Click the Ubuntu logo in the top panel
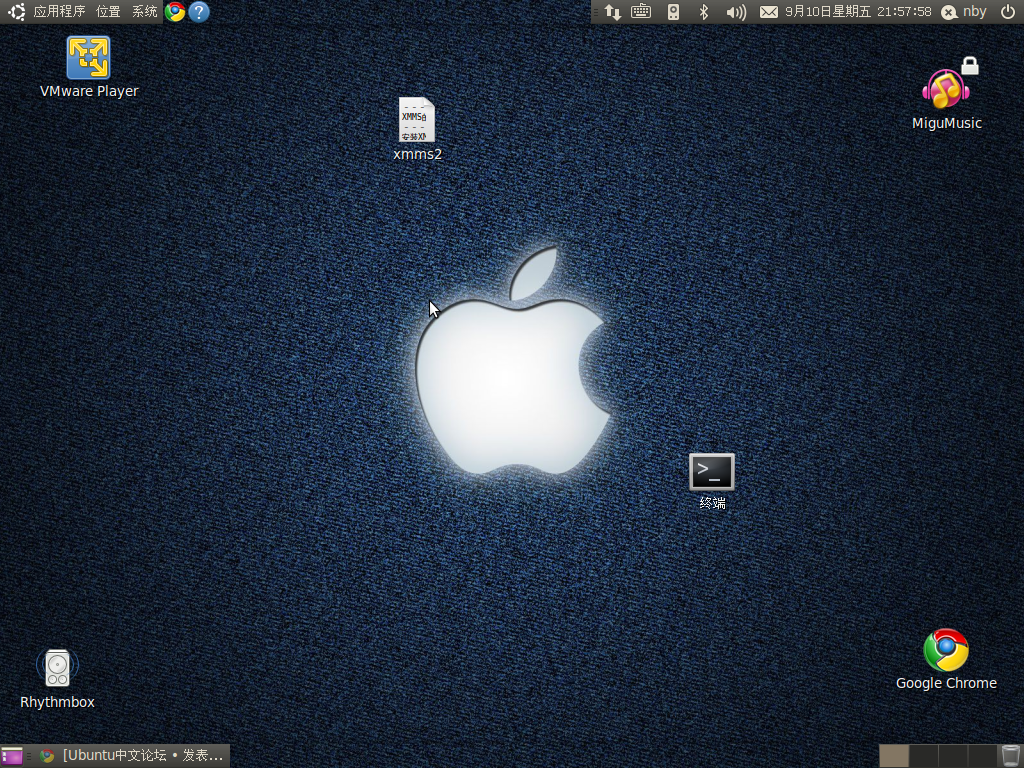Viewport: 1024px width, 768px height. tap(16, 12)
